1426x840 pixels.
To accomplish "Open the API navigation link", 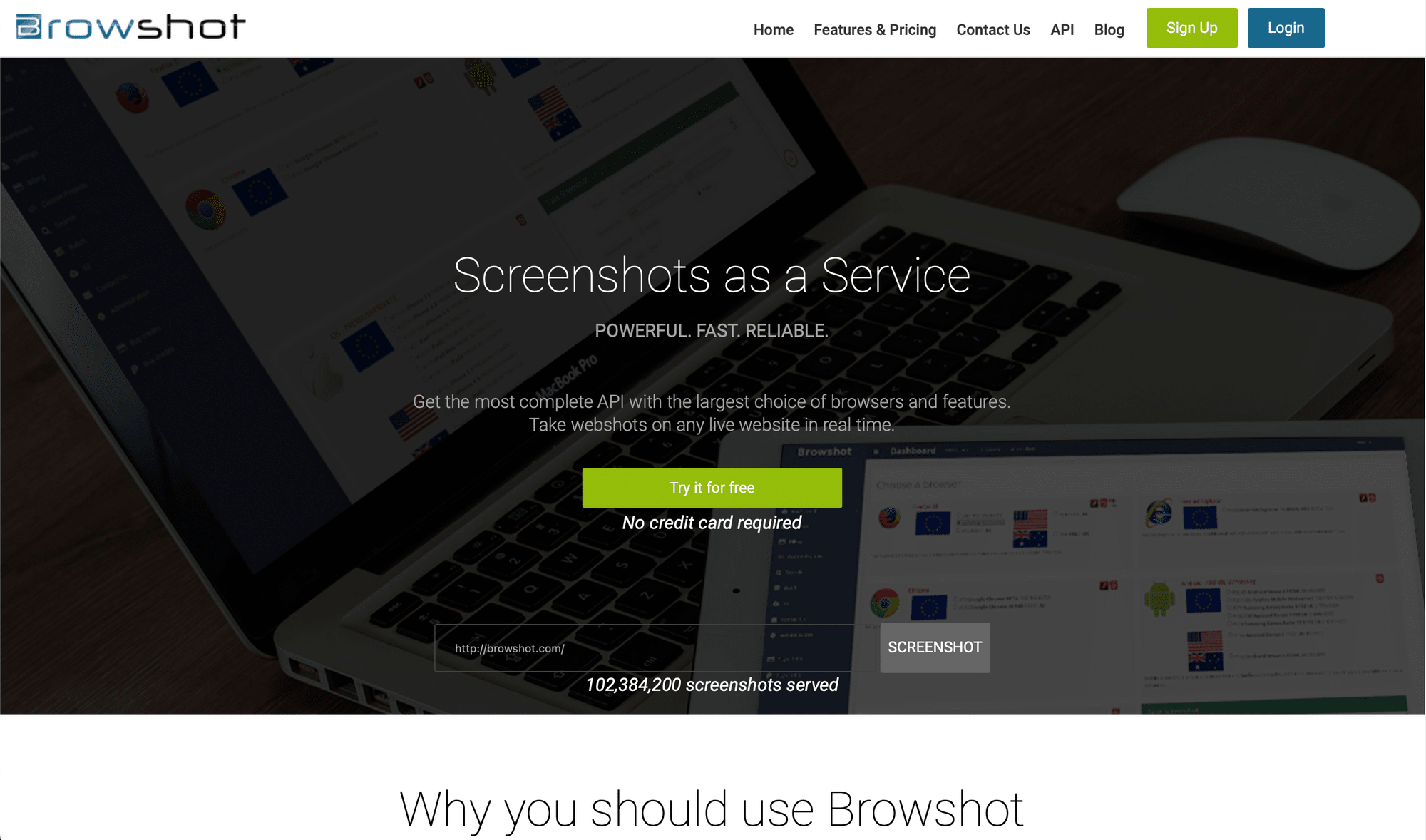I will pyautogui.click(x=1062, y=29).
